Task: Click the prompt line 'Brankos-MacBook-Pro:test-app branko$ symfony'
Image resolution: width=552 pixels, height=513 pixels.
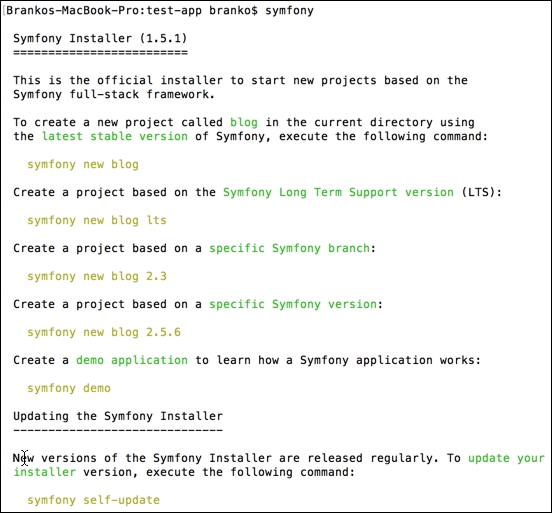Action: coord(160,11)
